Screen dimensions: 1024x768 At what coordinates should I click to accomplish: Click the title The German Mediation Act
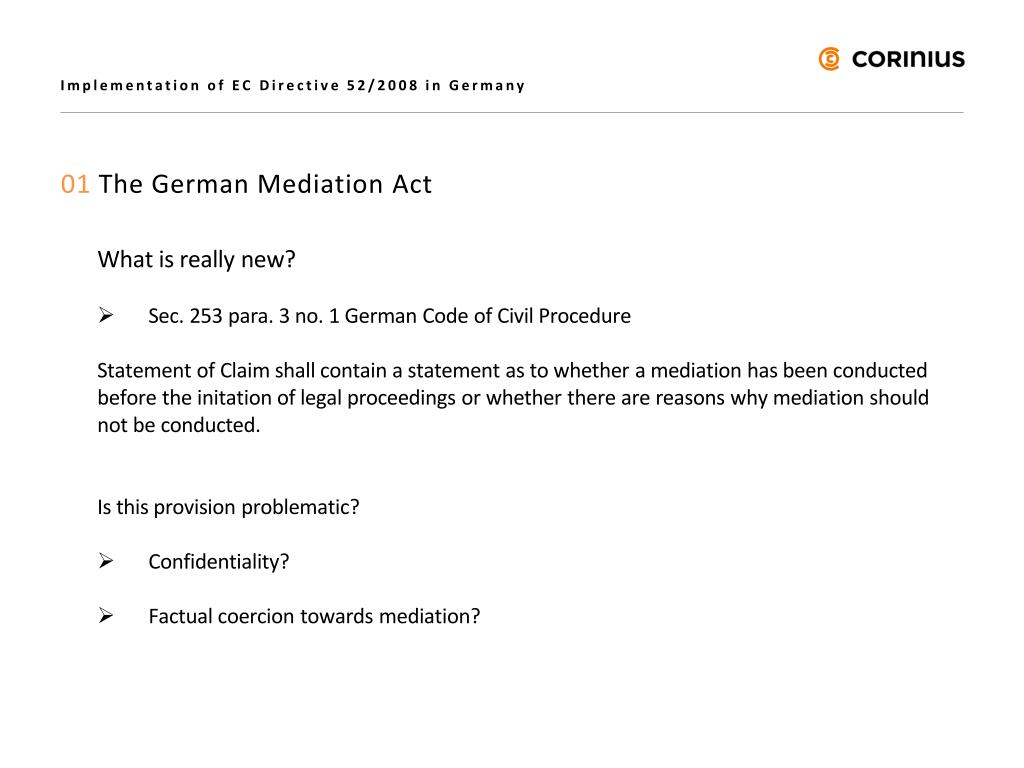pos(266,185)
